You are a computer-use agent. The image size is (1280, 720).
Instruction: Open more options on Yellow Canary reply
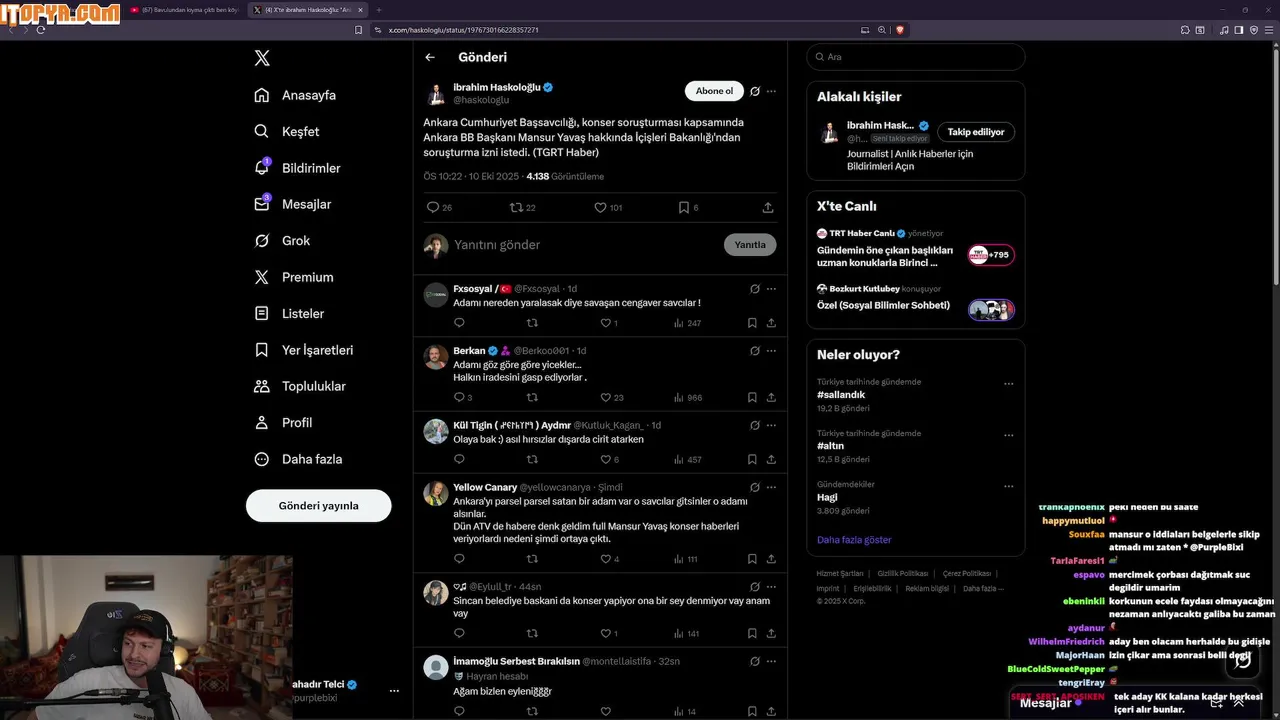coord(771,488)
